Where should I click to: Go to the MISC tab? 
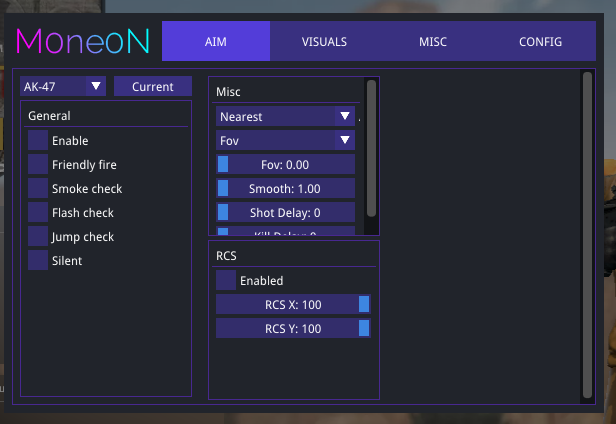[x=433, y=41]
